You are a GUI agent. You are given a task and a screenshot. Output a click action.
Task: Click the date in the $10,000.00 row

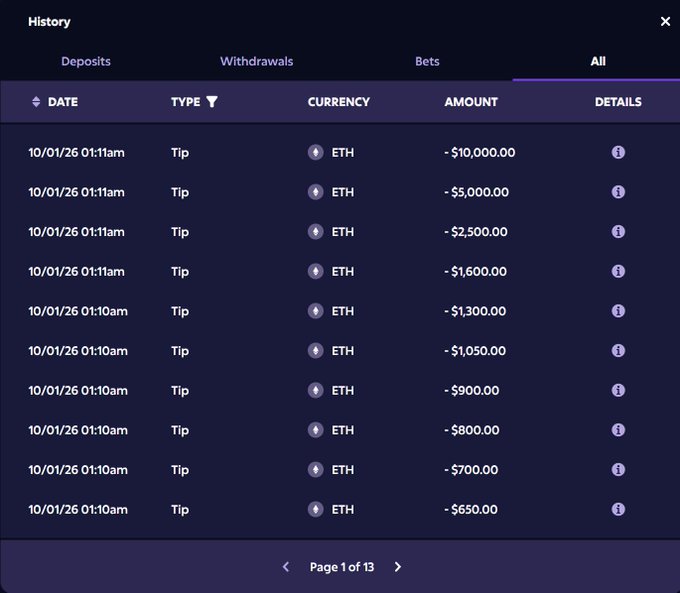[76, 152]
